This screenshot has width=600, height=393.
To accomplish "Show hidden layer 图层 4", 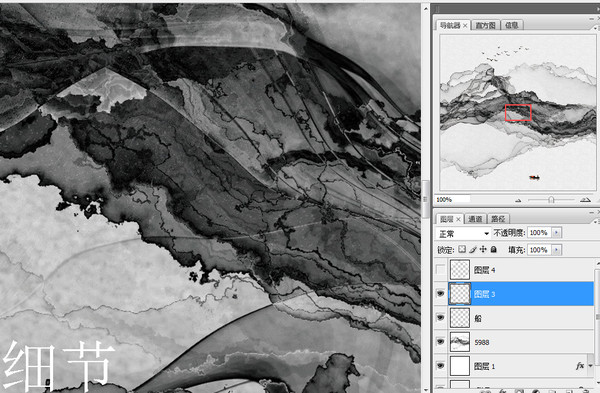I will click(440, 270).
